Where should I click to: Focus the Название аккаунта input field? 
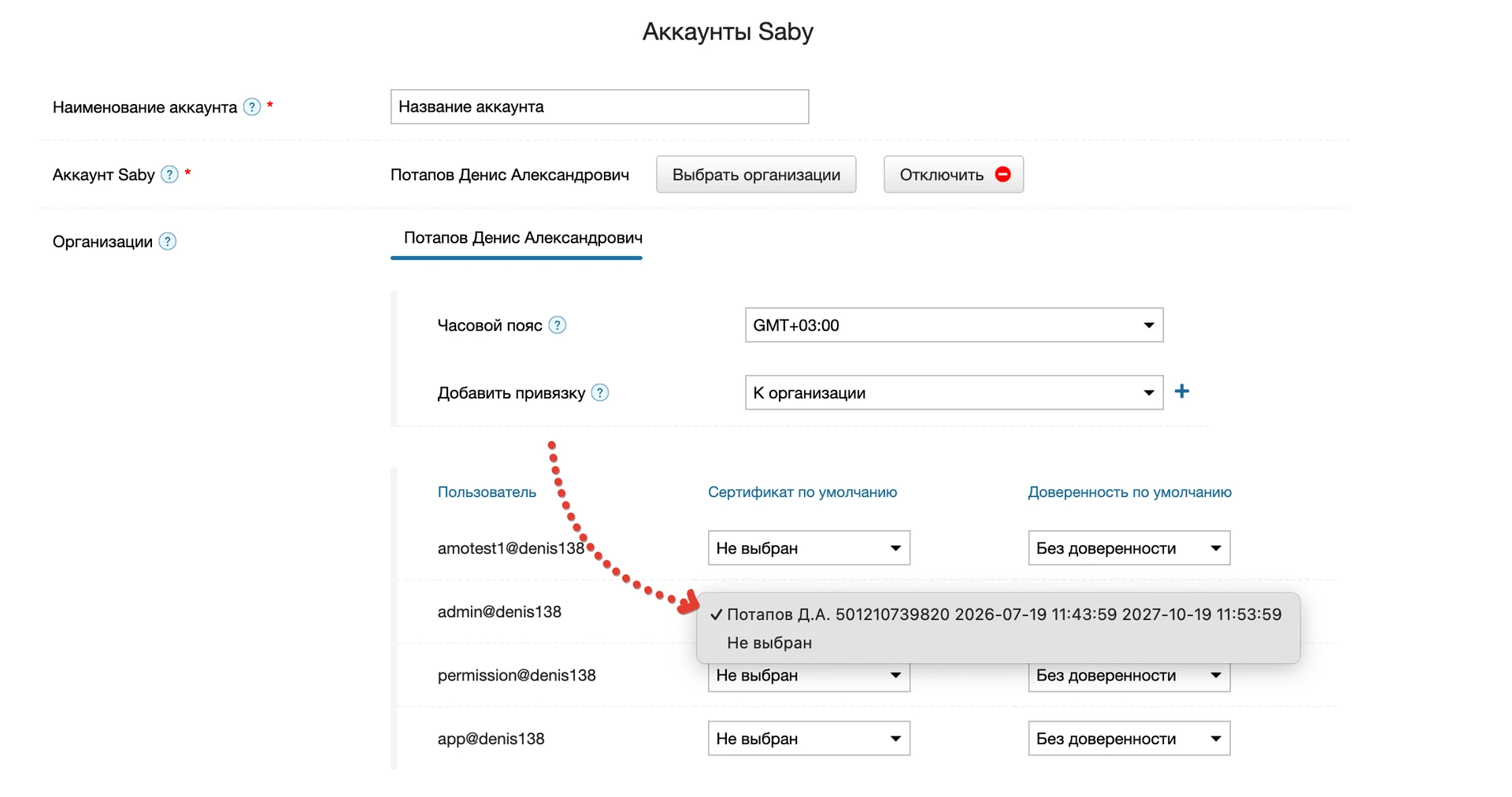[x=599, y=106]
